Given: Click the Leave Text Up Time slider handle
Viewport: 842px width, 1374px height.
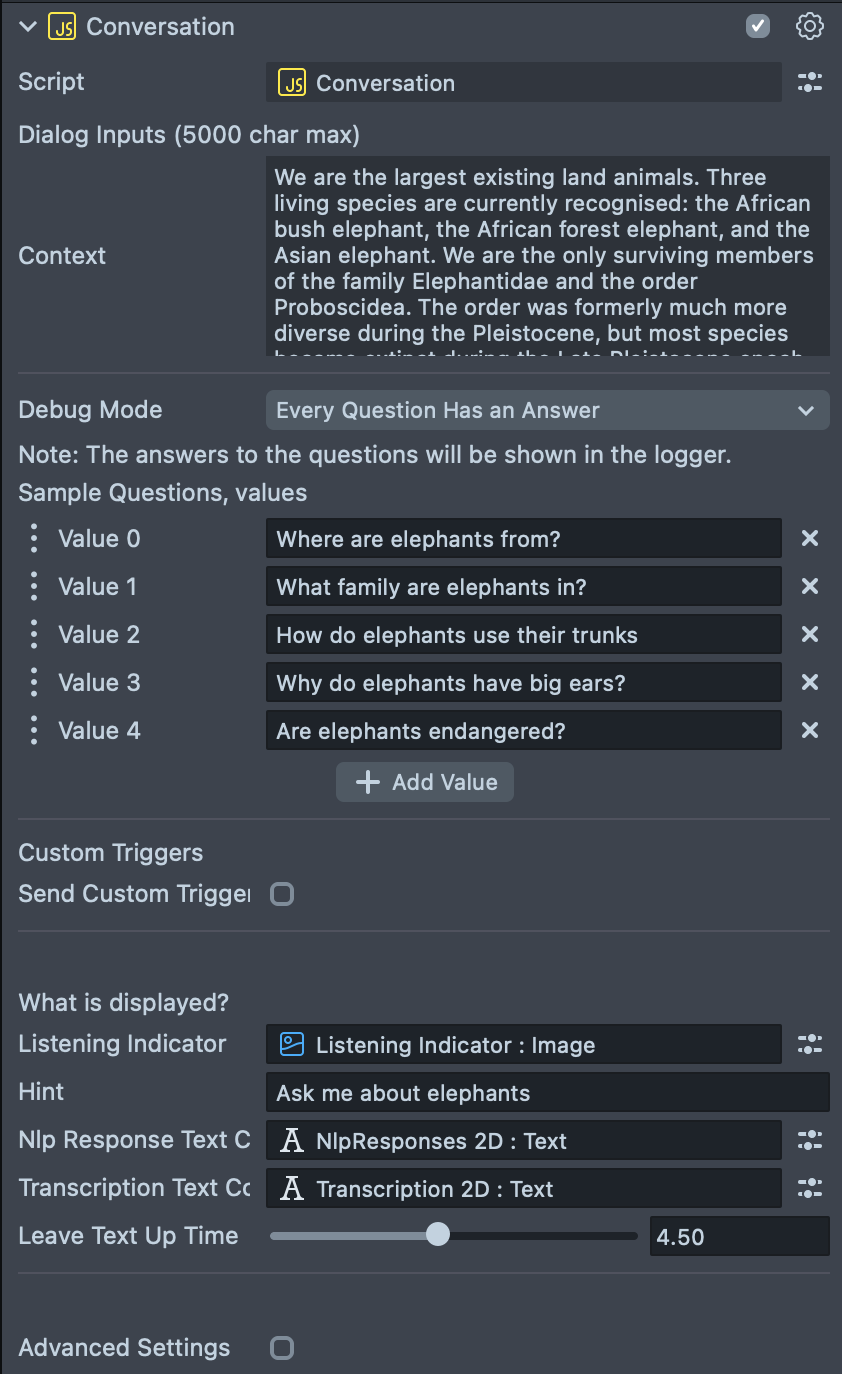Looking at the screenshot, I should pos(438,1236).
